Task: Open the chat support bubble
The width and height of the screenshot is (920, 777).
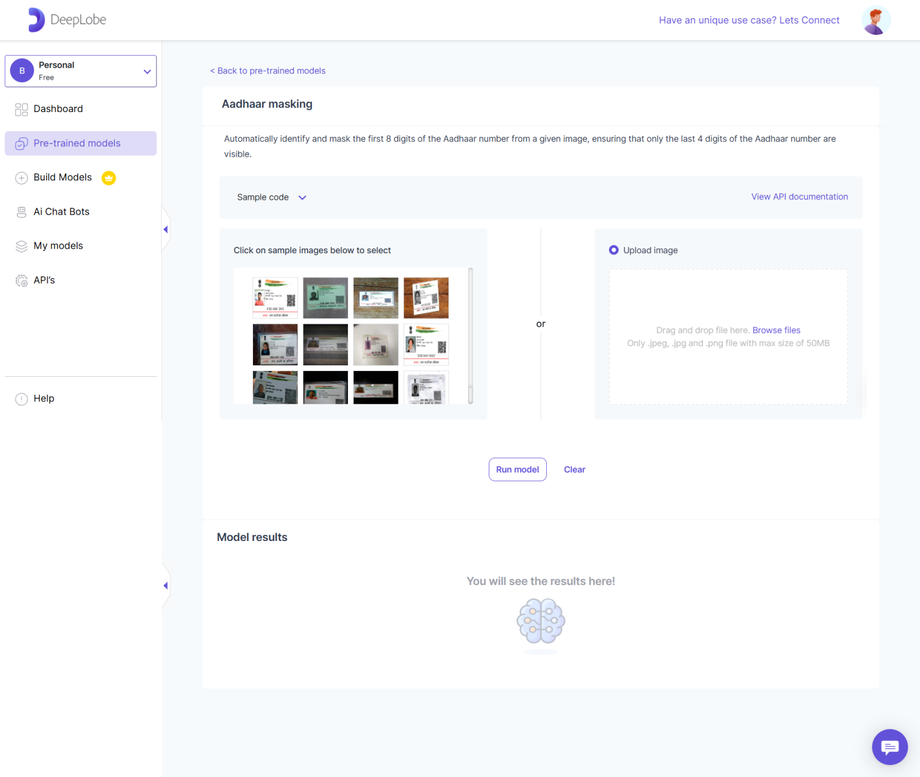Action: pyautogui.click(x=889, y=746)
